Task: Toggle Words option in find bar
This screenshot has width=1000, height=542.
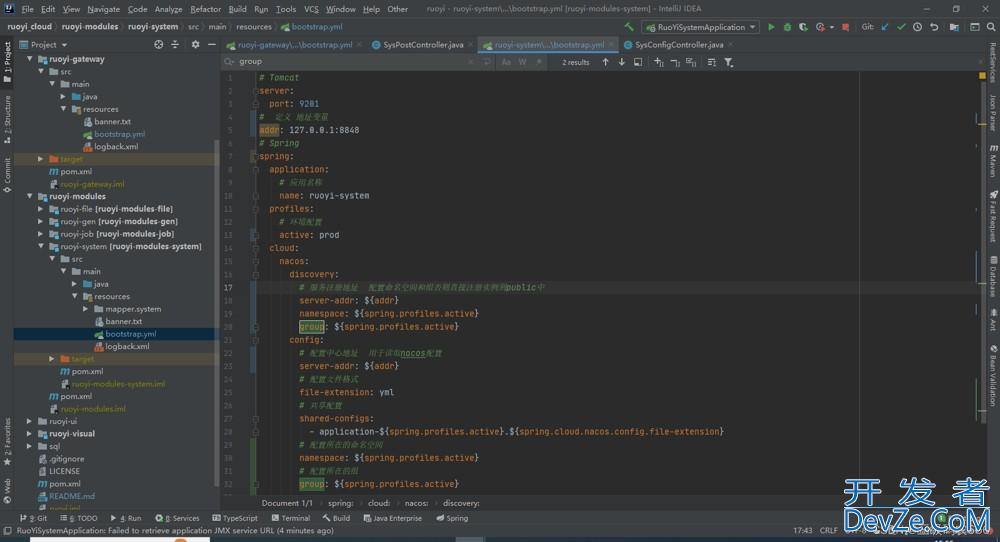Action: point(522,62)
